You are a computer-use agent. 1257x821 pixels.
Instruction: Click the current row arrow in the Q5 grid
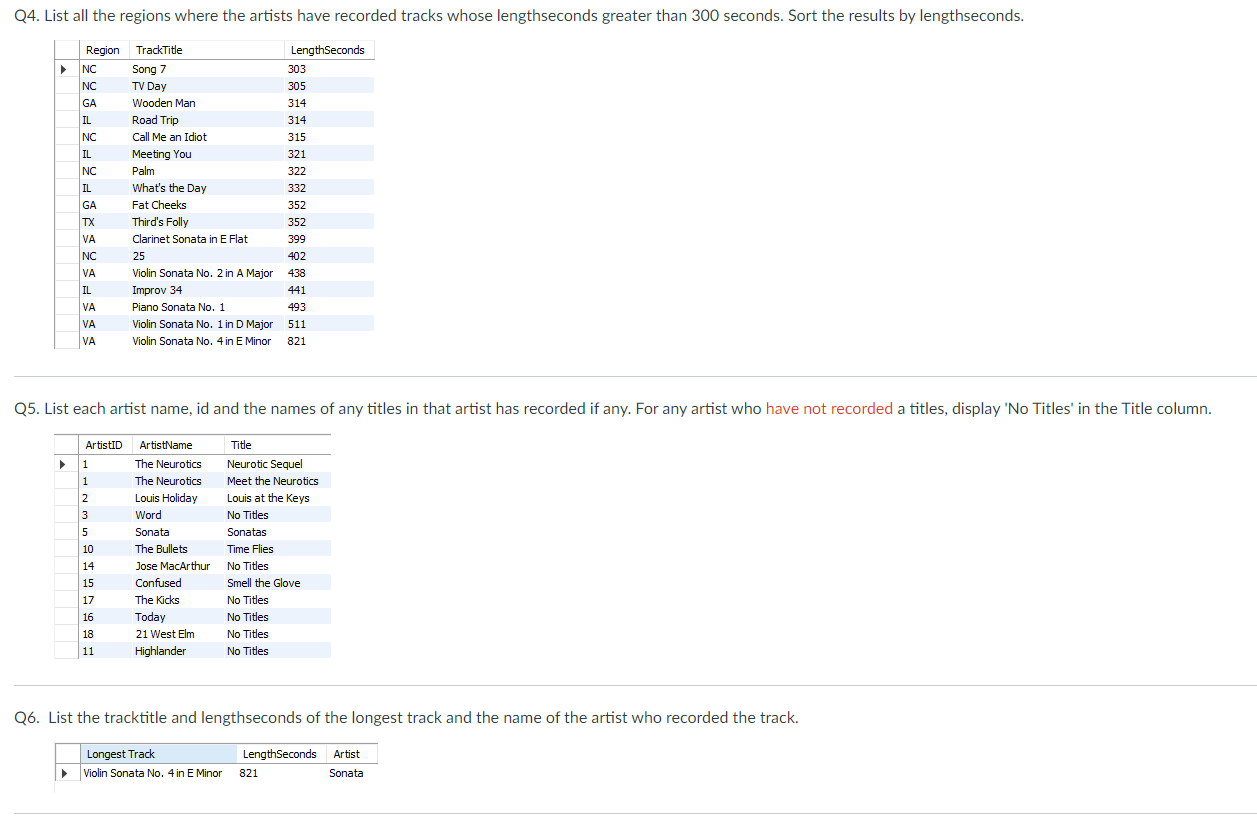pos(62,464)
